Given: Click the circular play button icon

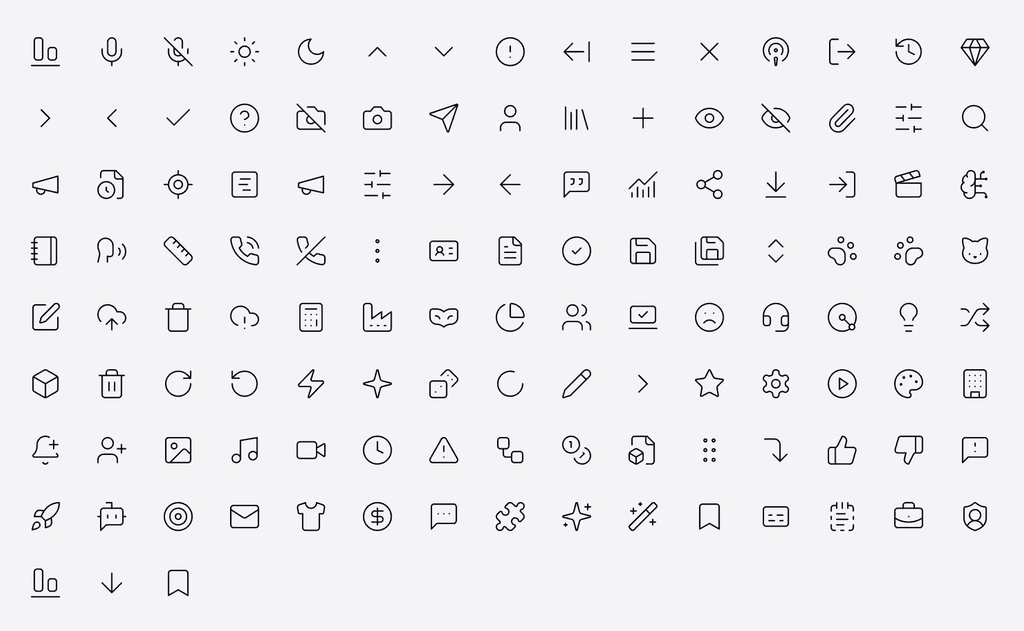Looking at the screenshot, I should click(842, 383).
